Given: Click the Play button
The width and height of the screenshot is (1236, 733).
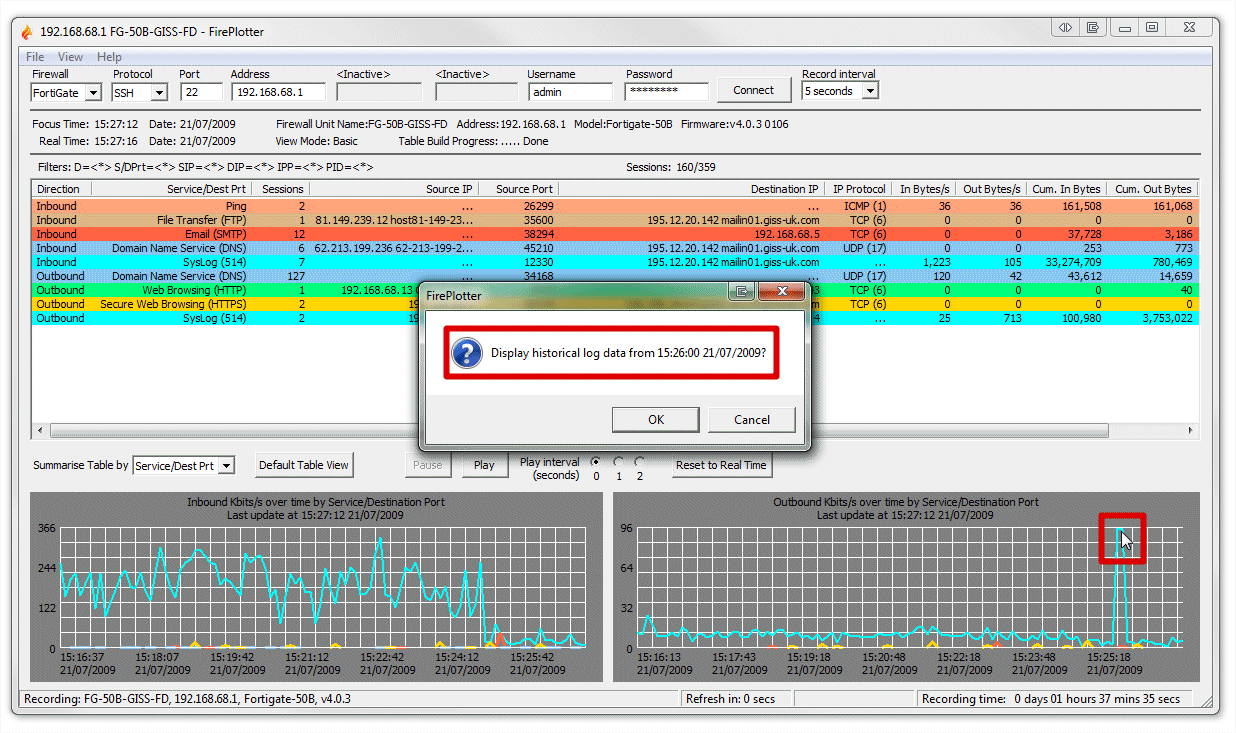Looking at the screenshot, I should click(x=484, y=465).
